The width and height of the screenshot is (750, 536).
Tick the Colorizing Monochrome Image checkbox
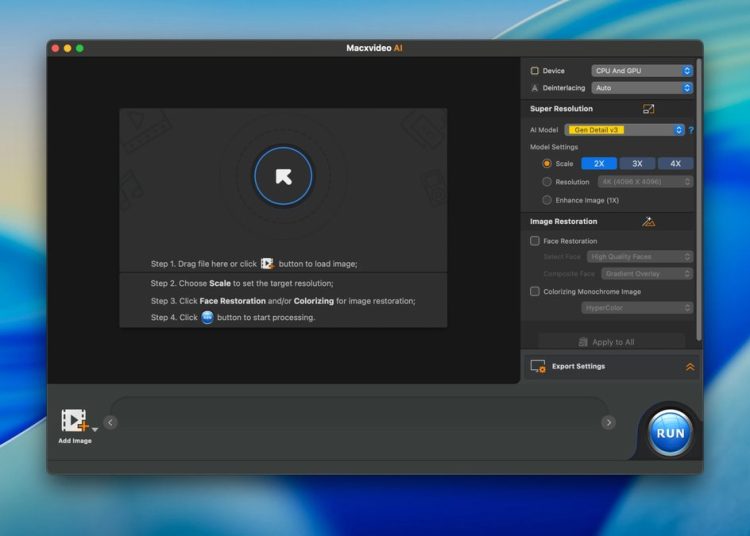[535, 292]
